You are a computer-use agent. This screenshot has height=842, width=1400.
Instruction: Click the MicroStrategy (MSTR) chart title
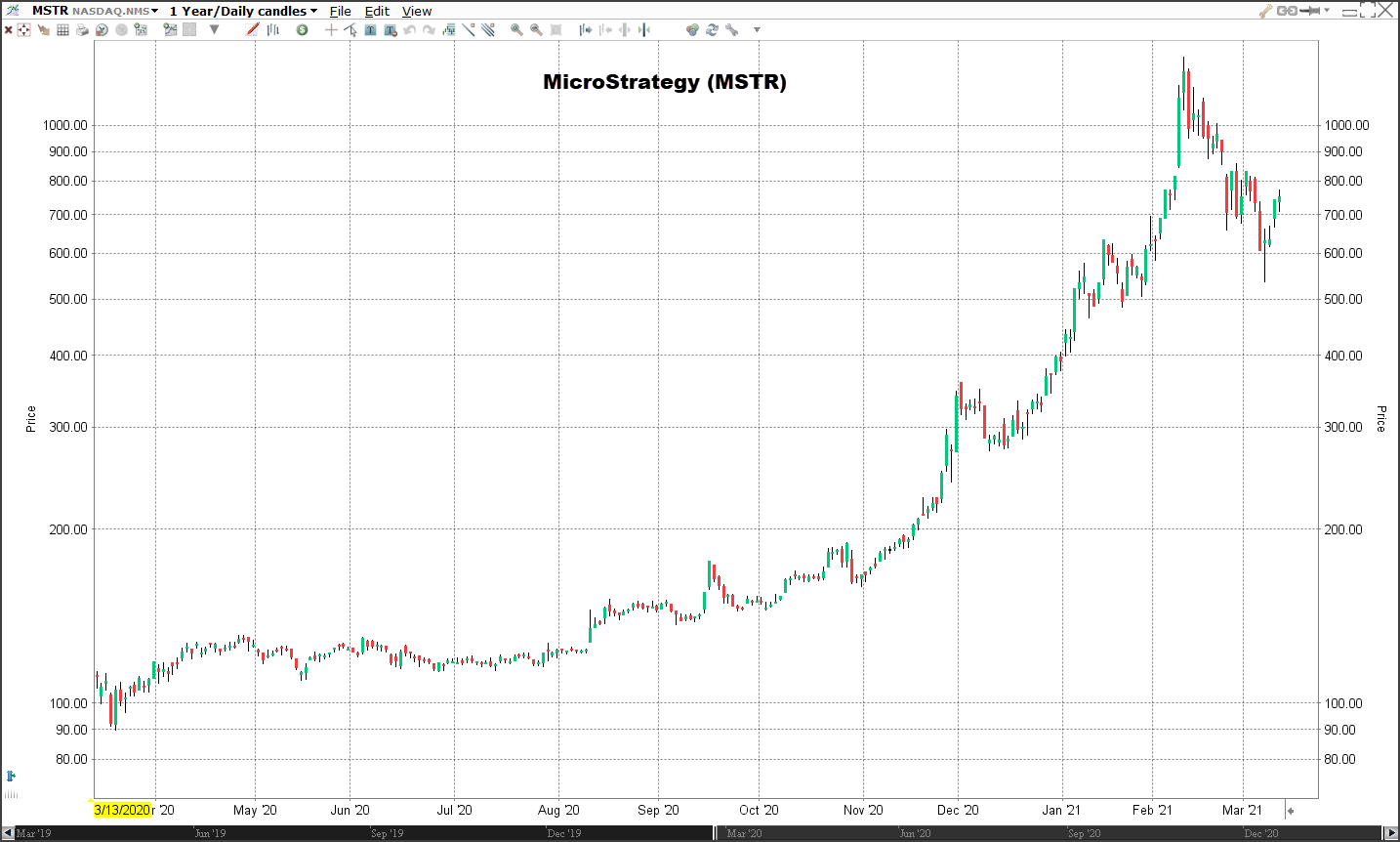(x=665, y=82)
